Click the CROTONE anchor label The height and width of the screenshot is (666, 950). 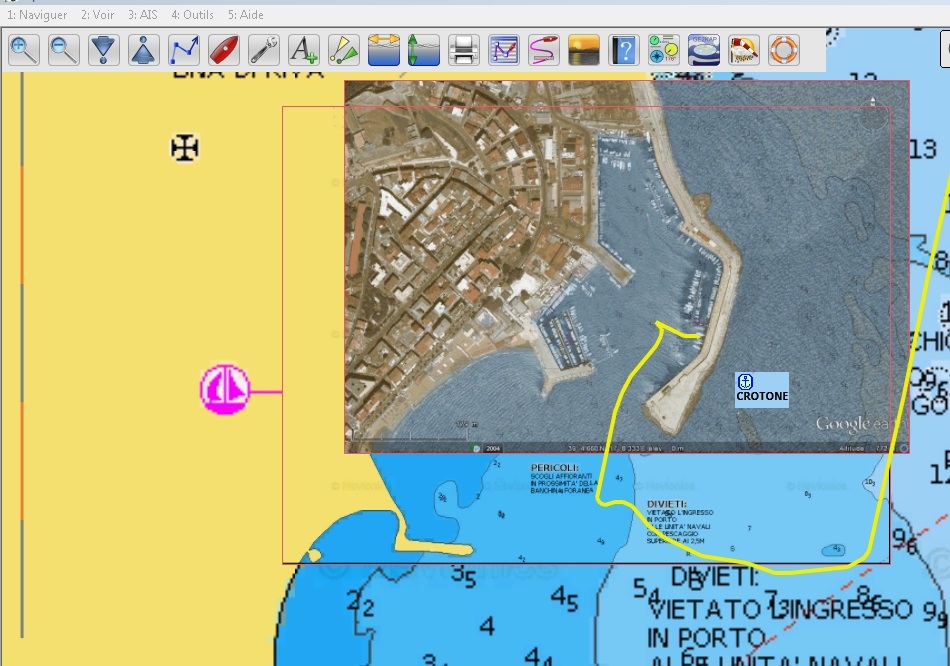click(762, 390)
